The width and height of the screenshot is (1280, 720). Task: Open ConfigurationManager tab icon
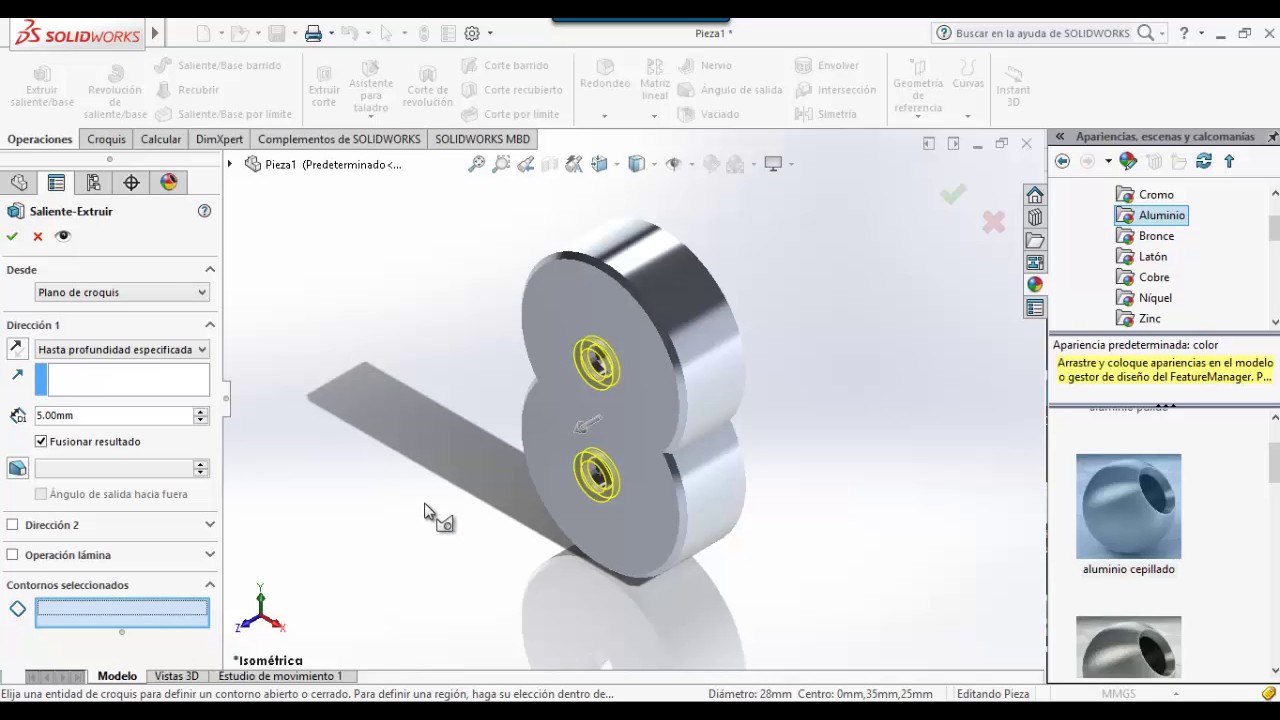pyautogui.click(x=93, y=182)
